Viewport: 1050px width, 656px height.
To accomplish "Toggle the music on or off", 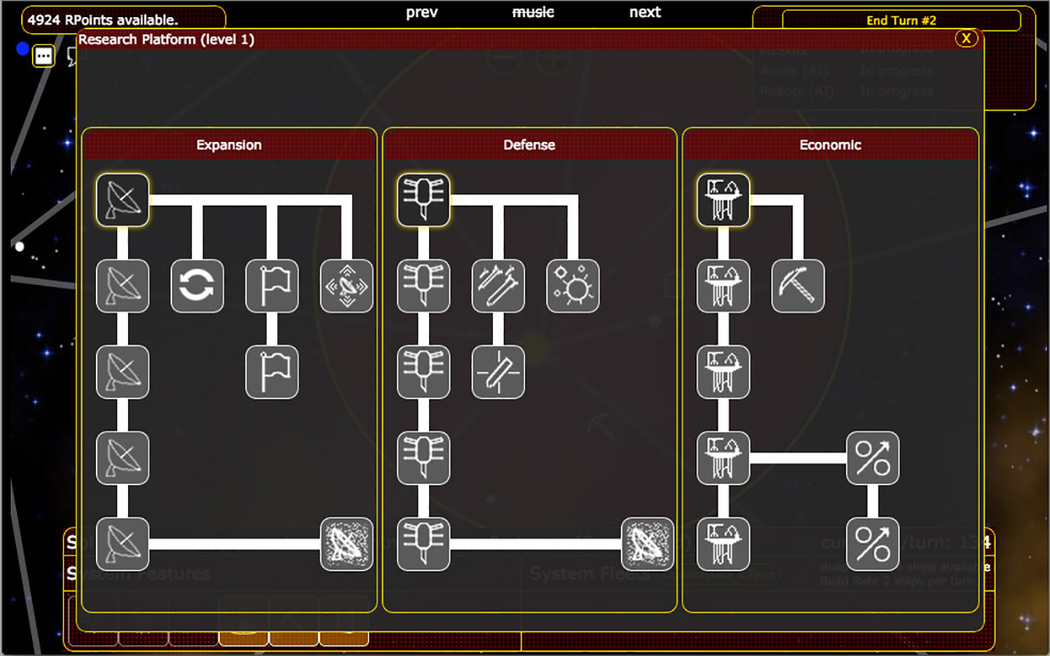I will 533,12.
